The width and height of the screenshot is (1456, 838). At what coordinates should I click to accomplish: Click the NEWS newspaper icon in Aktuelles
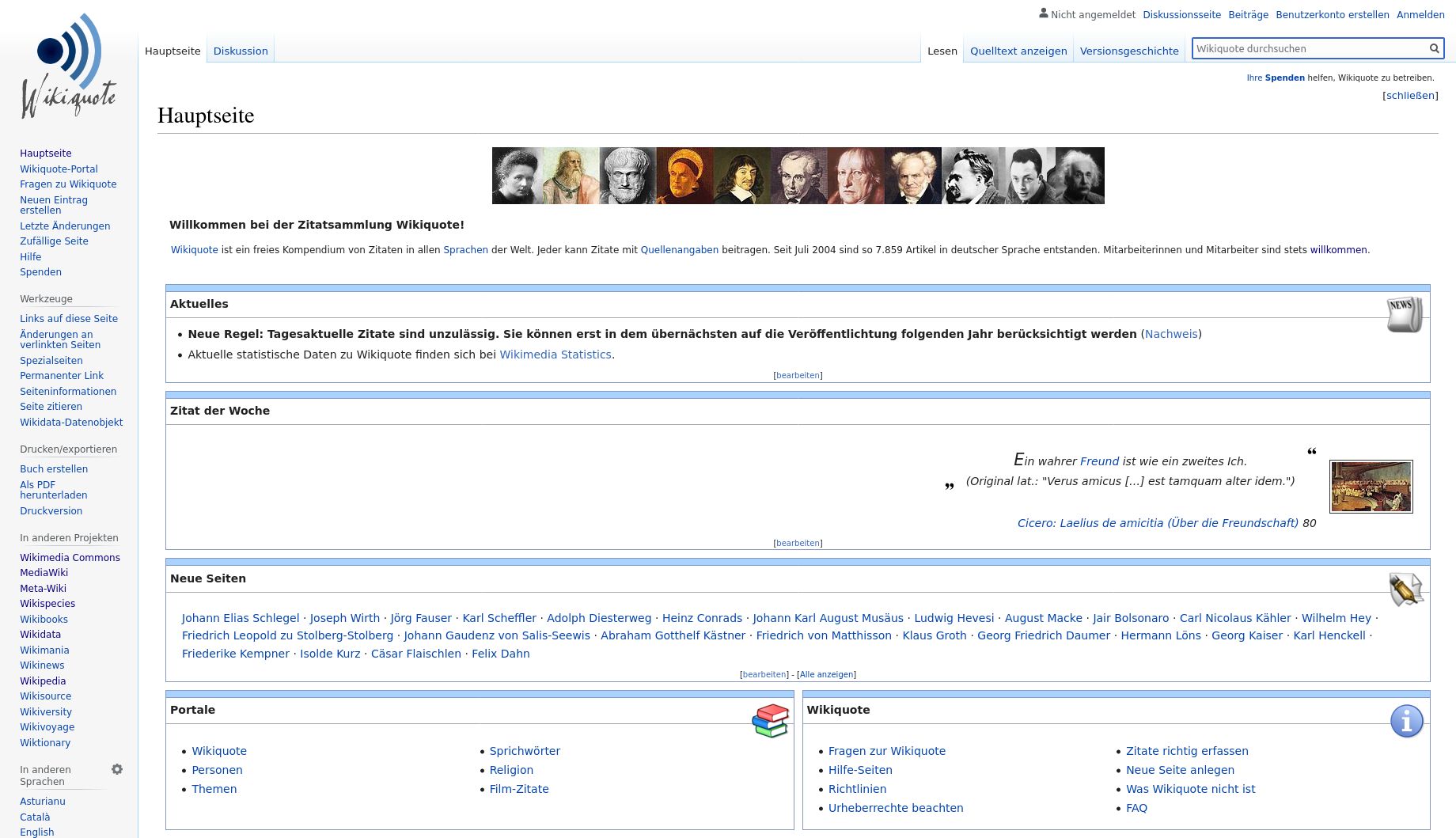click(x=1405, y=314)
